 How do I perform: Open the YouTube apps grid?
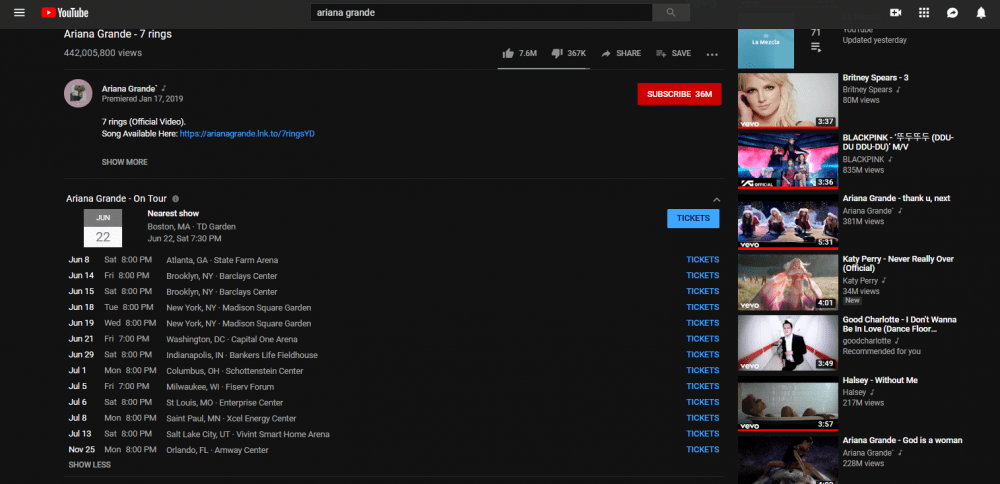(x=923, y=13)
